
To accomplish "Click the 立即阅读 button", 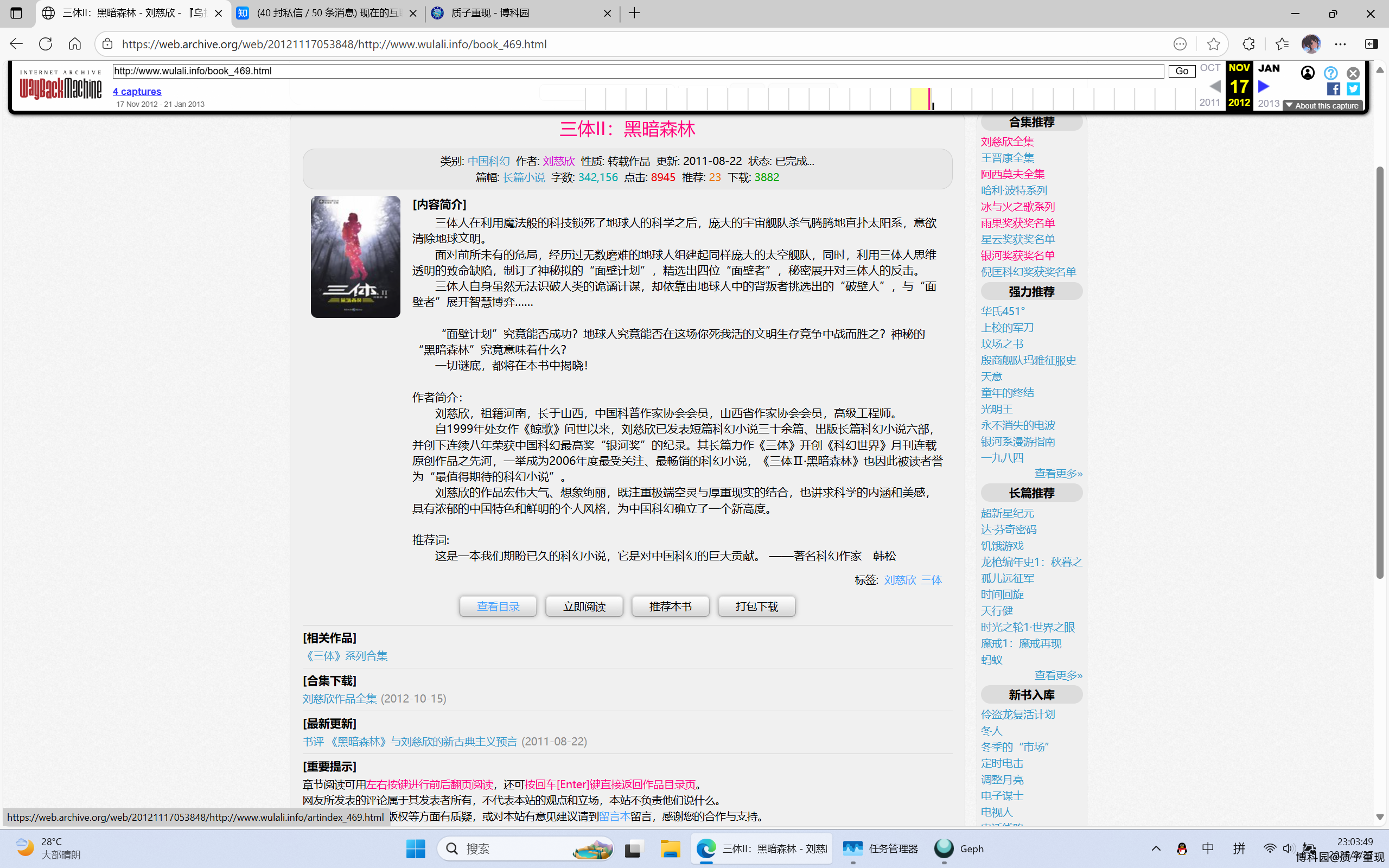I will (584, 606).
